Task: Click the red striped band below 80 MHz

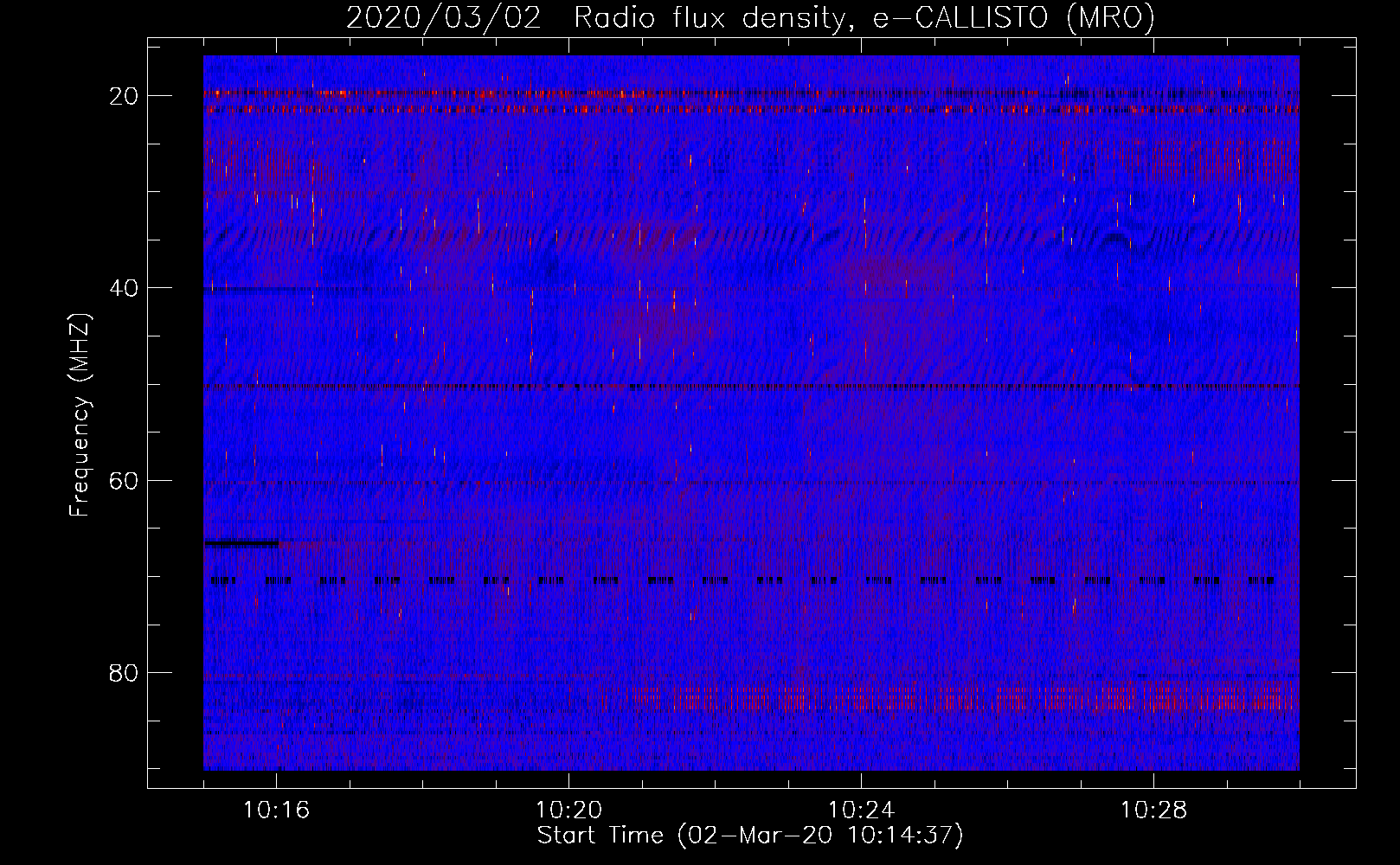Action: 952,697
